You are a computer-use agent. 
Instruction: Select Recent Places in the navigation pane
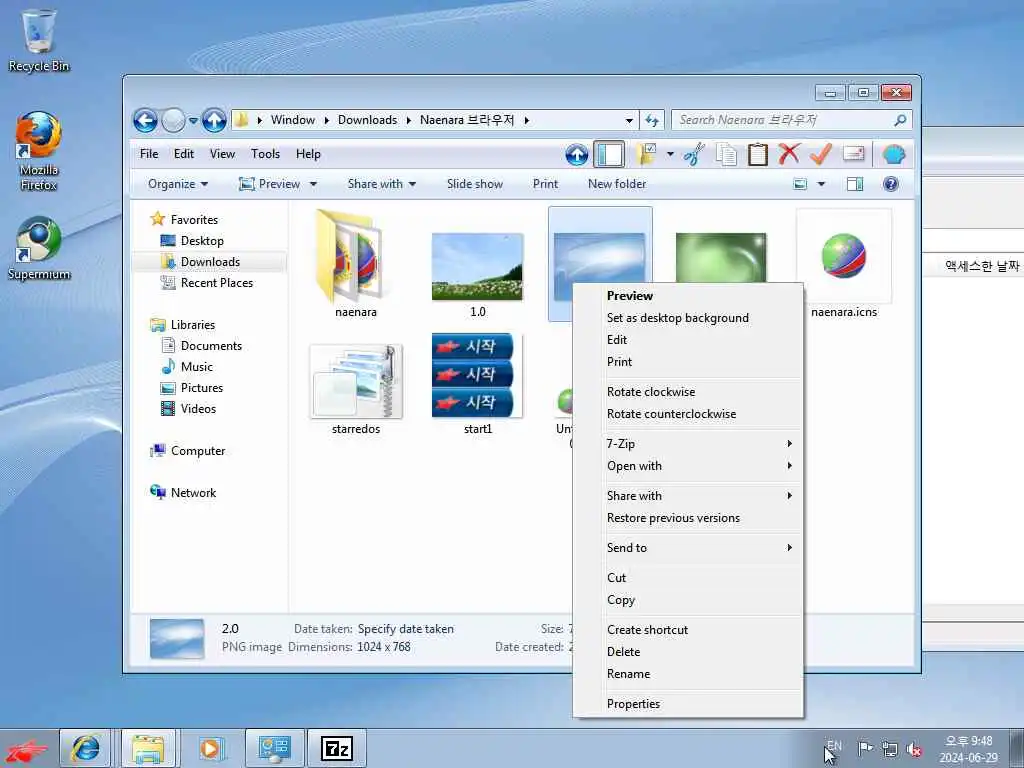[x=216, y=283]
